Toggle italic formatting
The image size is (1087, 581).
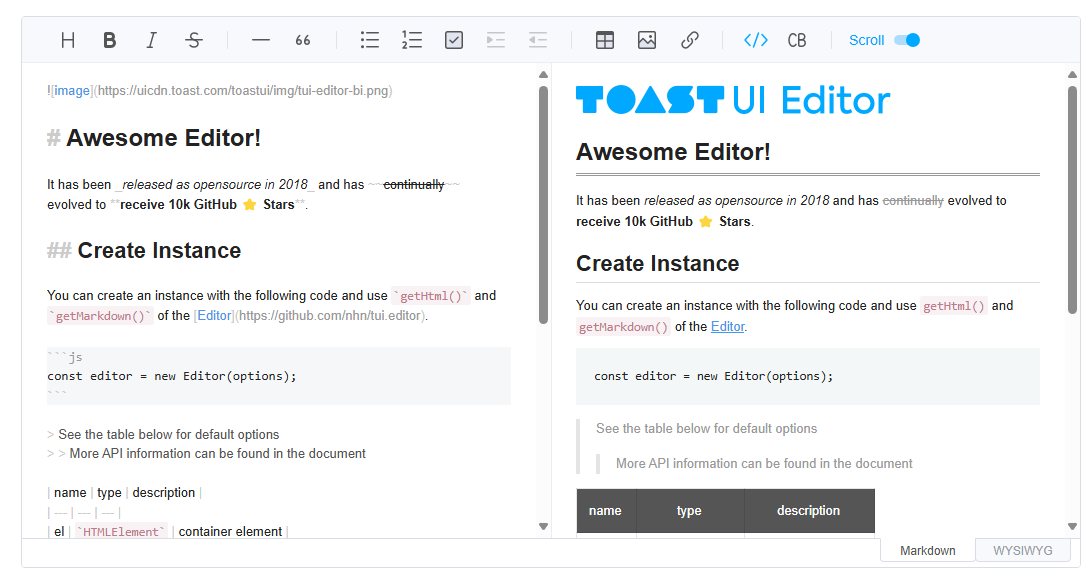click(151, 40)
